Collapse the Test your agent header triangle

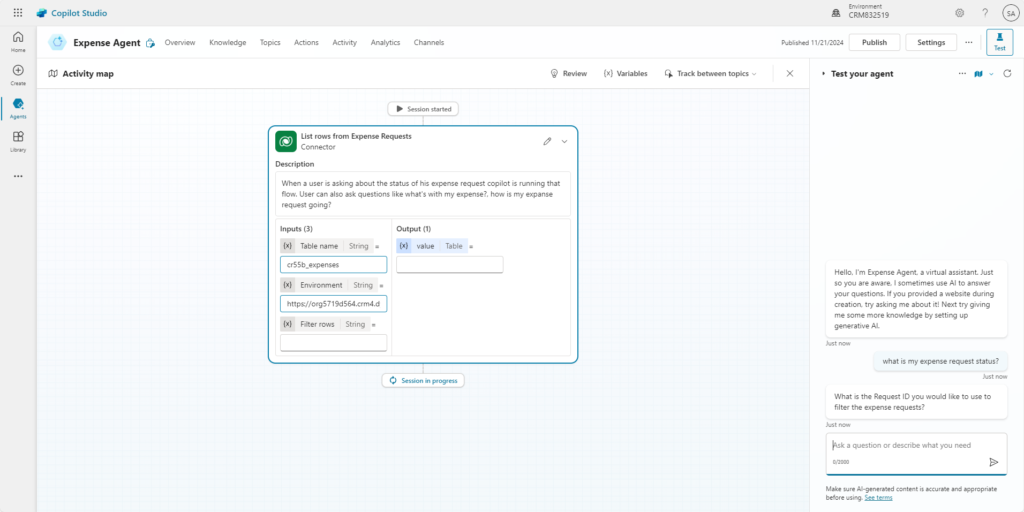[x=824, y=74]
